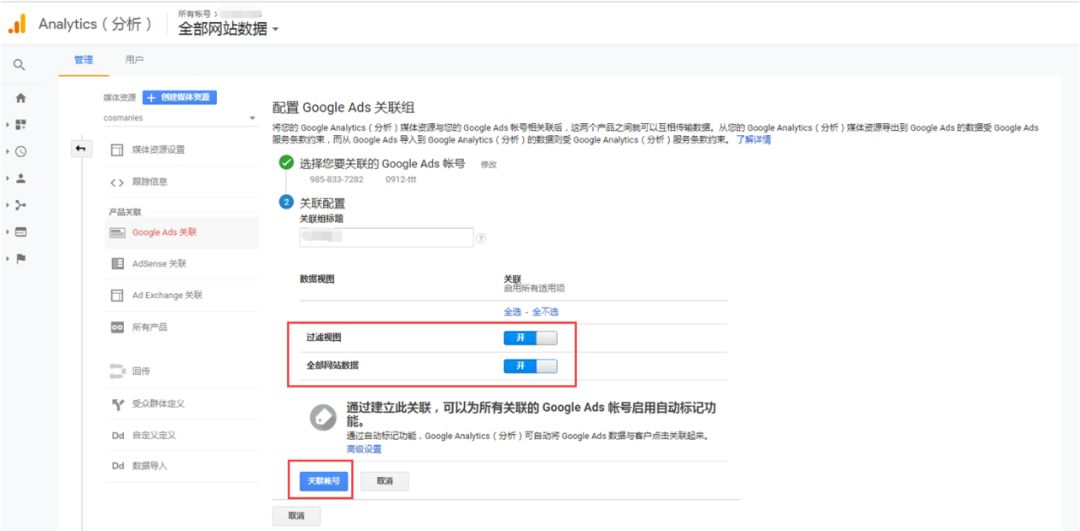
Task: Expand the Audience section arrow in sidebar
Action: coord(8,178)
